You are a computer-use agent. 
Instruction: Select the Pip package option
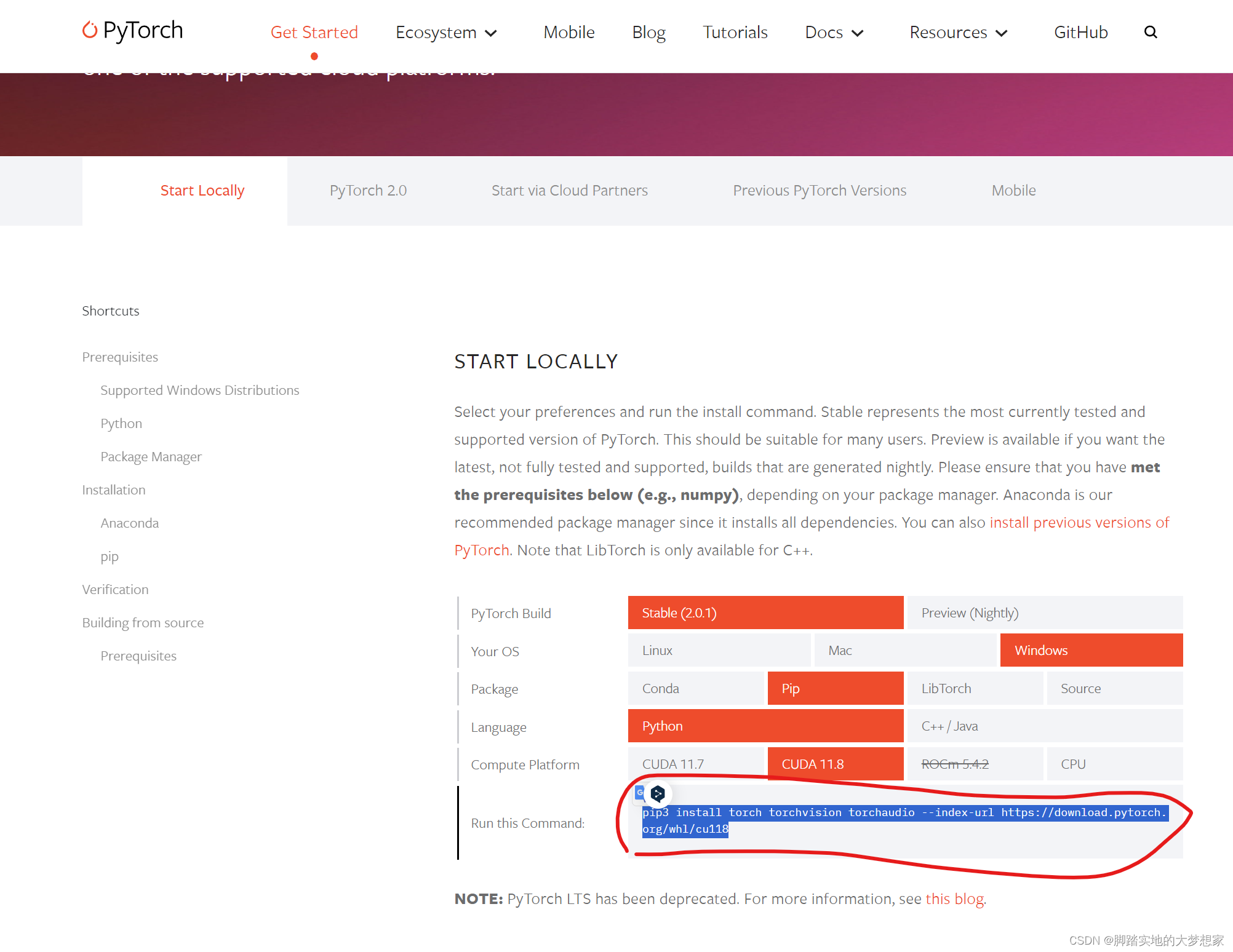[836, 688]
